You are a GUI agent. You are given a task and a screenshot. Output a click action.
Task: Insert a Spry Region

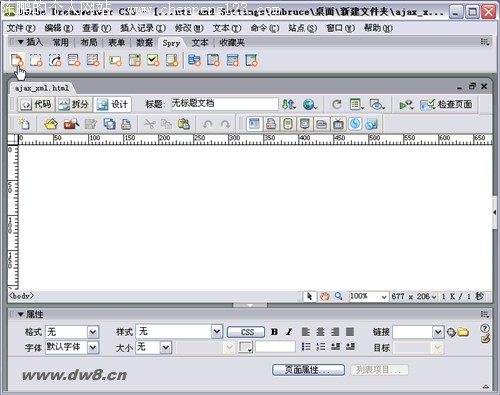pos(36,60)
